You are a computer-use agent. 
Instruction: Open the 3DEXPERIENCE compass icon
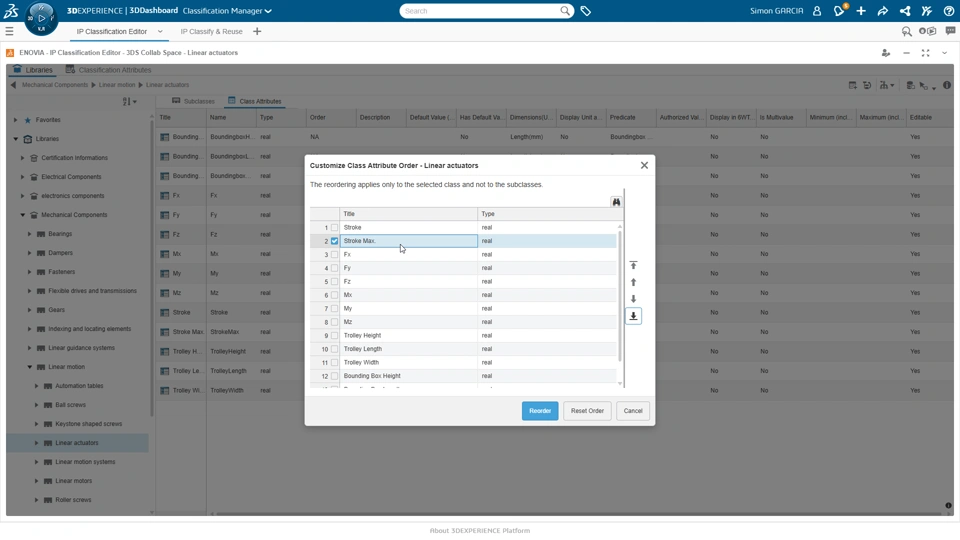[42, 18]
